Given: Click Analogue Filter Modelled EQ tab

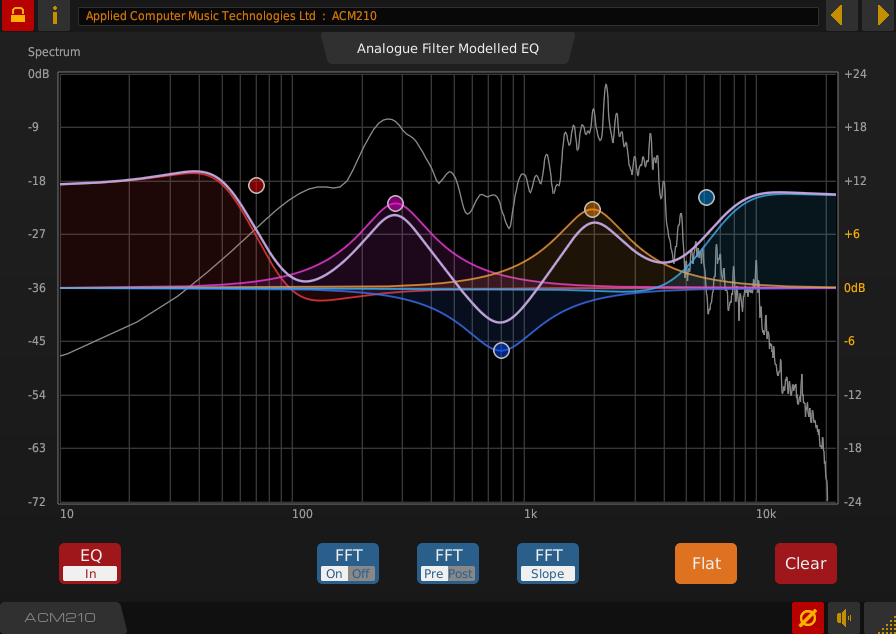Looking at the screenshot, I should click(447, 48).
